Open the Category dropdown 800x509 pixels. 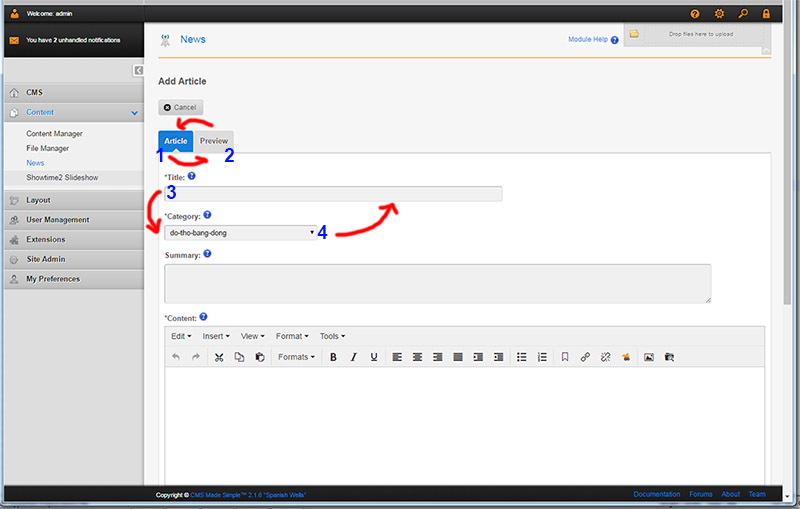(240, 232)
